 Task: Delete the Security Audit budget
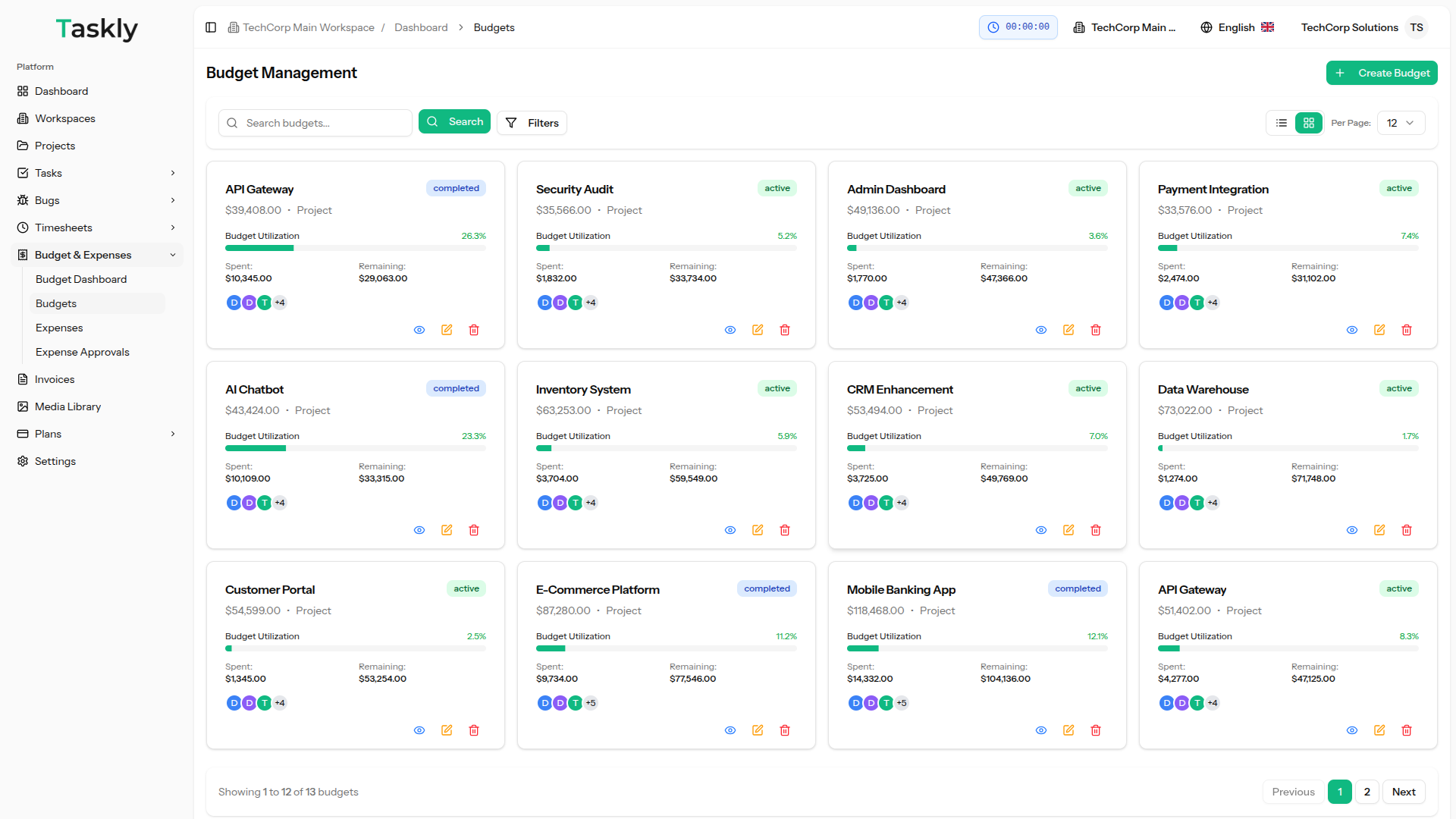785,330
